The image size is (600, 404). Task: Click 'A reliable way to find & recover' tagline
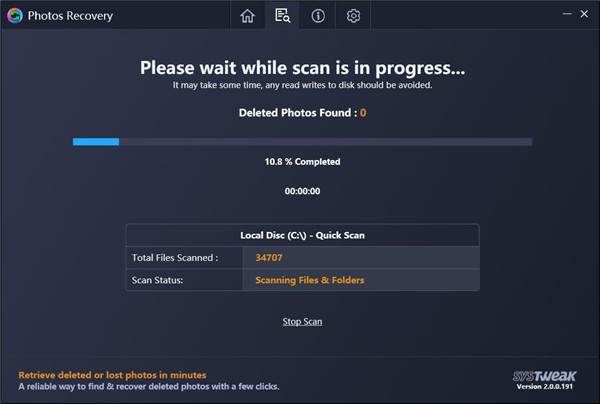coord(149,386)
